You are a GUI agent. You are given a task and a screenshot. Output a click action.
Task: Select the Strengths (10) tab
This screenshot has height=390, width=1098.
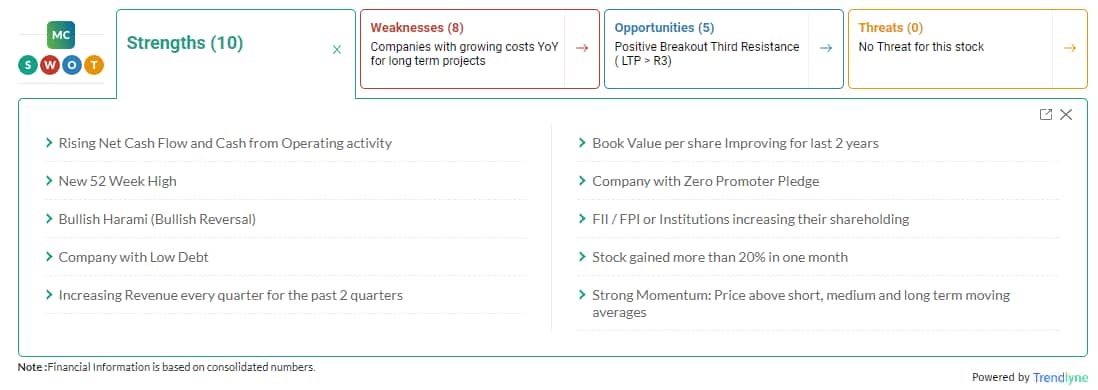coord(185,43)
